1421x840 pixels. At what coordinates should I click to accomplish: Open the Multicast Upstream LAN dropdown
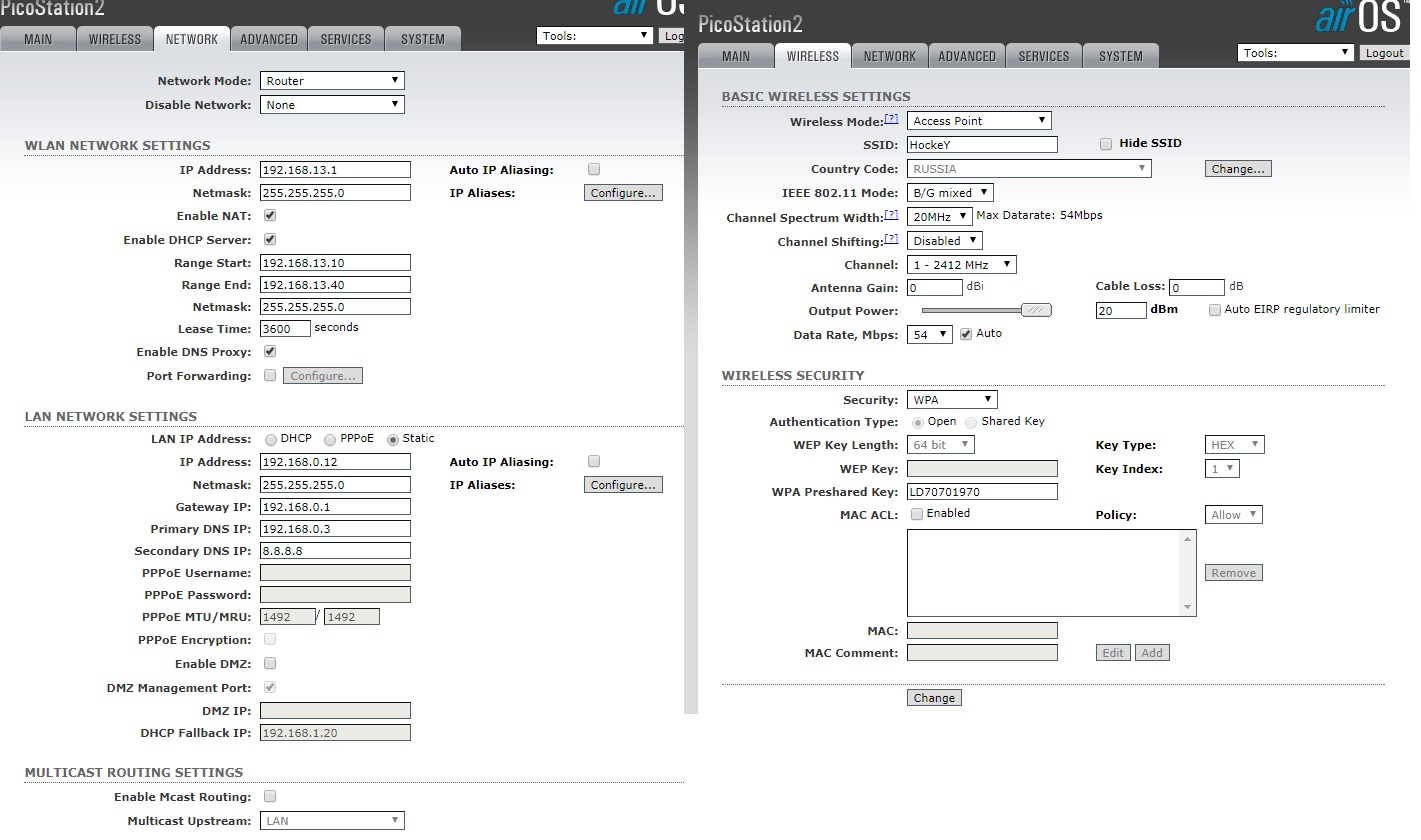(x=332, y=821)
